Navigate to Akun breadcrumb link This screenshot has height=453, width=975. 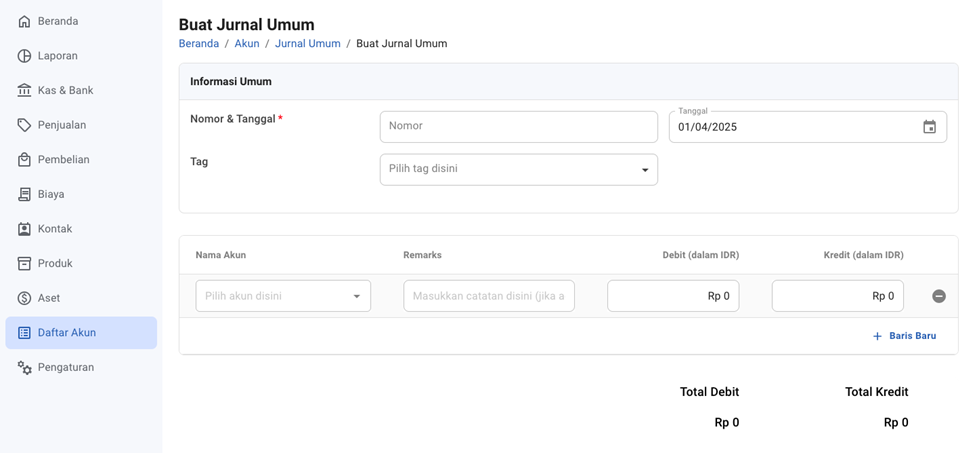(247, 44)
